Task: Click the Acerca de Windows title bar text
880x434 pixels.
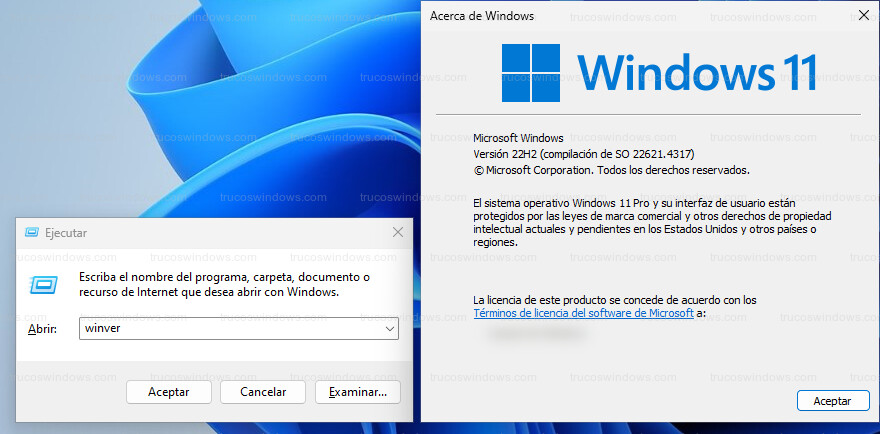Action: pos(482,16)
